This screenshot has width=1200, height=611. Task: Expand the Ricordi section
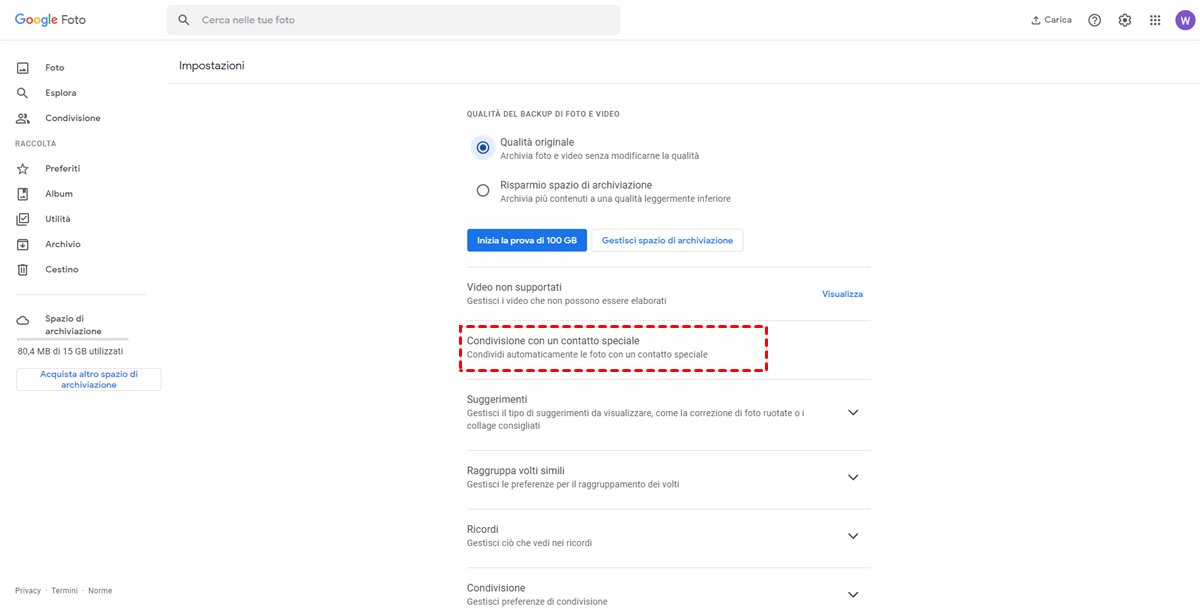tap(853, 536)
